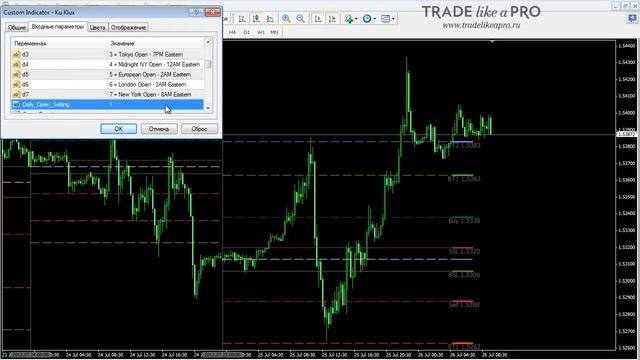Open the Входные параметры tab
Image resolution: width=640 pixels, height=360 pixels.
[58, 27]
